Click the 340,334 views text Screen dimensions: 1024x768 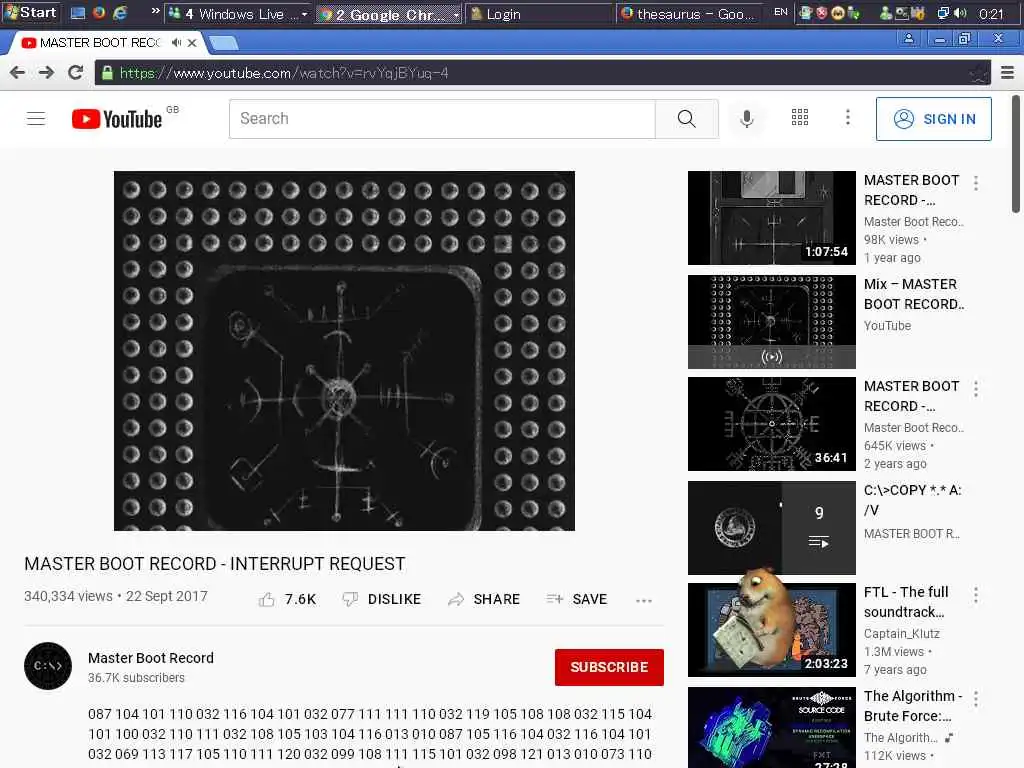(69, 596)
